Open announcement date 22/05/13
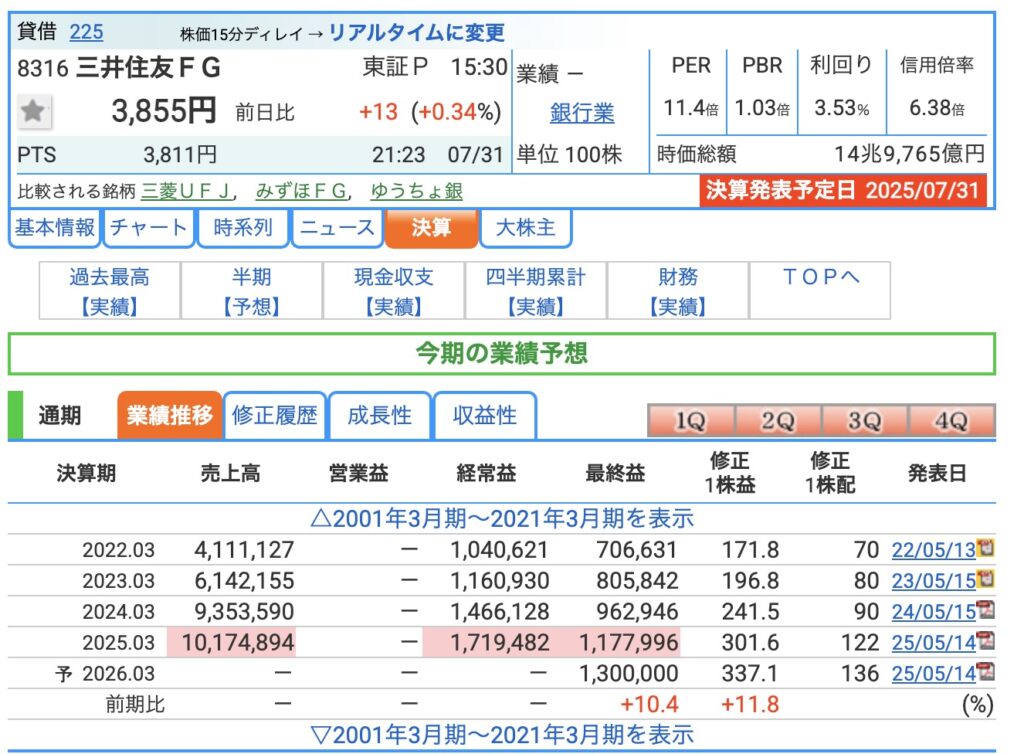 933,550
